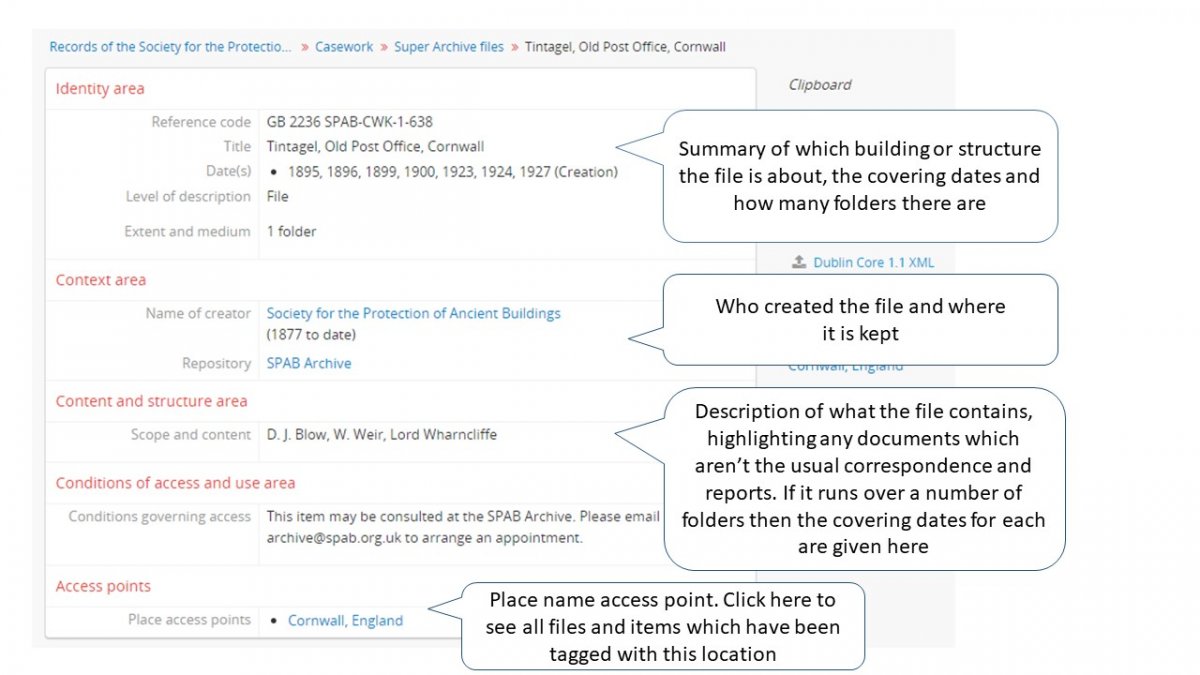Image resolution: width=1200 pixels, height=675 pixels.
Task: Click the 'Identity area' section heading
Action: pos(100,89)
